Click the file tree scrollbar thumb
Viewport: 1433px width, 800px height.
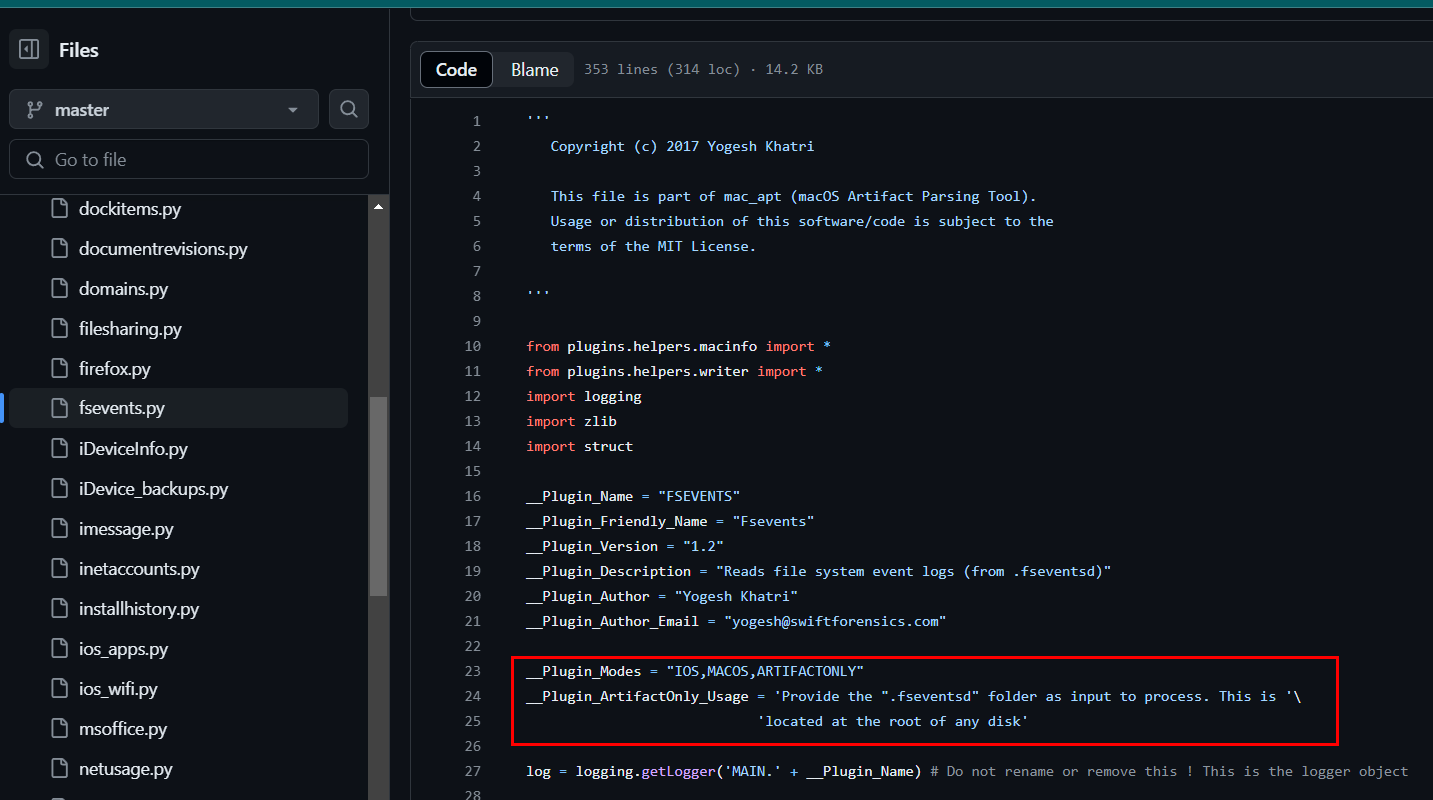click(378, 495)
